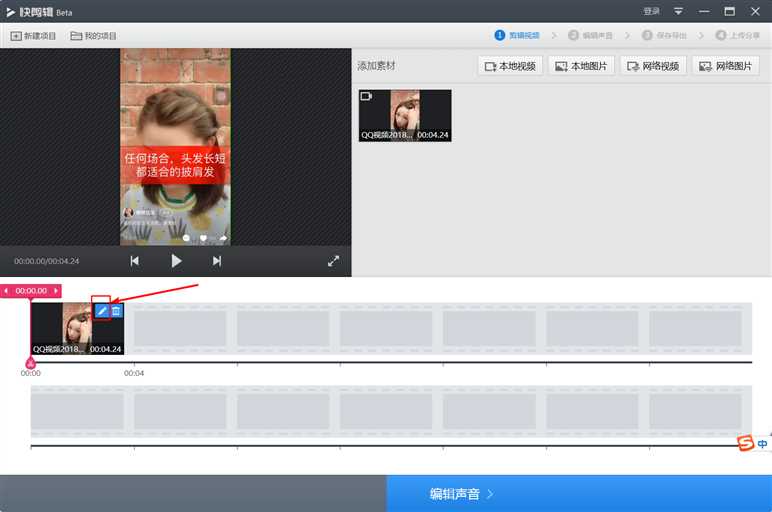Jump to the next frame in the preview
This screenshot has width=772, height=512.
217,261
